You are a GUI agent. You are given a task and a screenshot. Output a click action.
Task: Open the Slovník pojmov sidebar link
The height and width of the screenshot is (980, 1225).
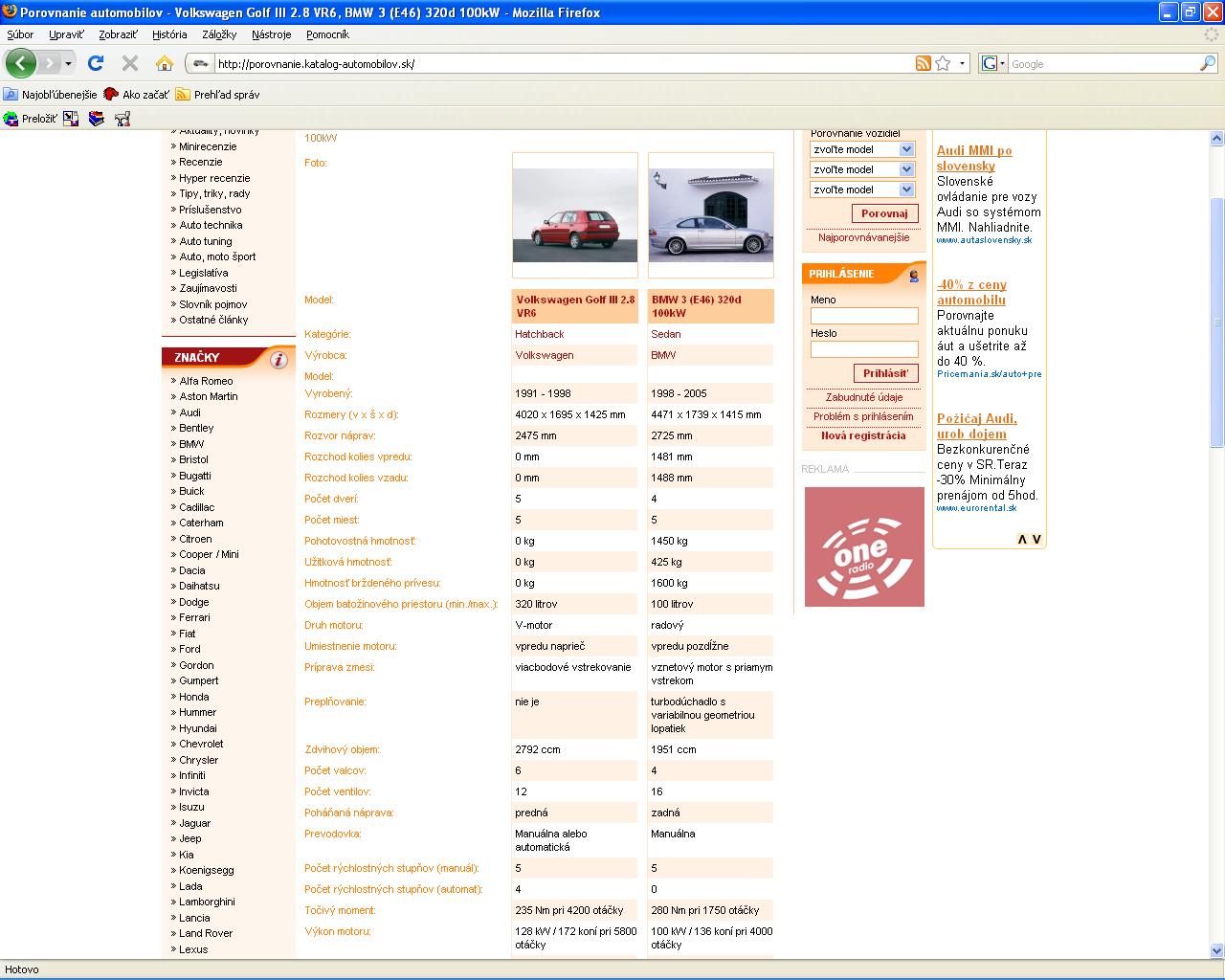coord(212,304)
